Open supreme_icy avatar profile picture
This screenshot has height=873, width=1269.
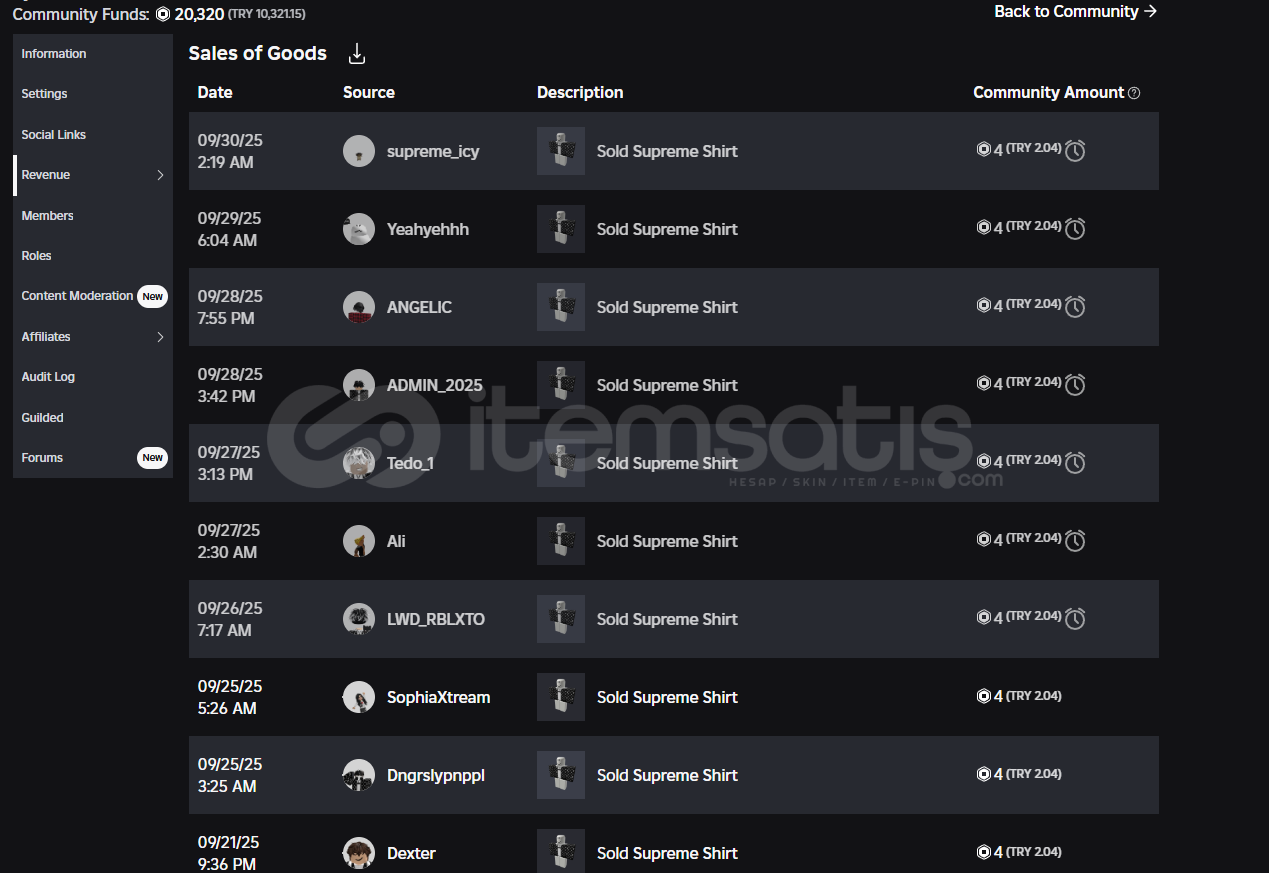tap(359, 151)
